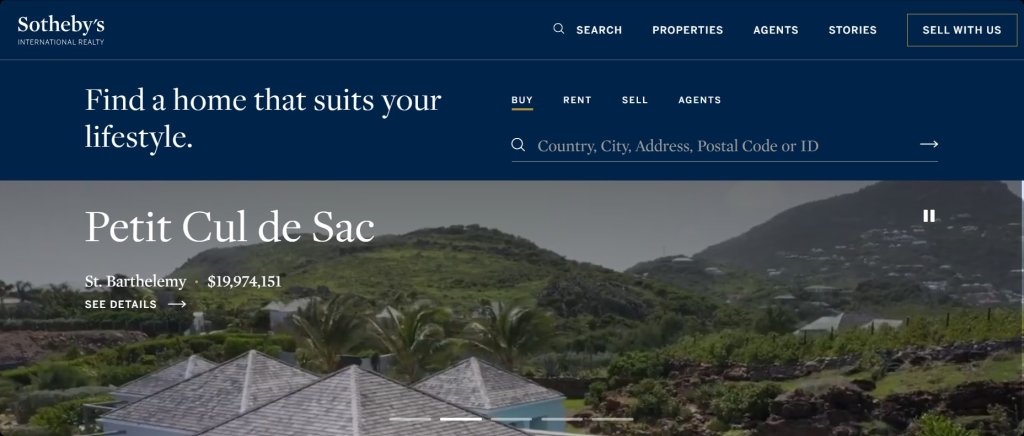Jump to the last slide indicator

(613, 419)
